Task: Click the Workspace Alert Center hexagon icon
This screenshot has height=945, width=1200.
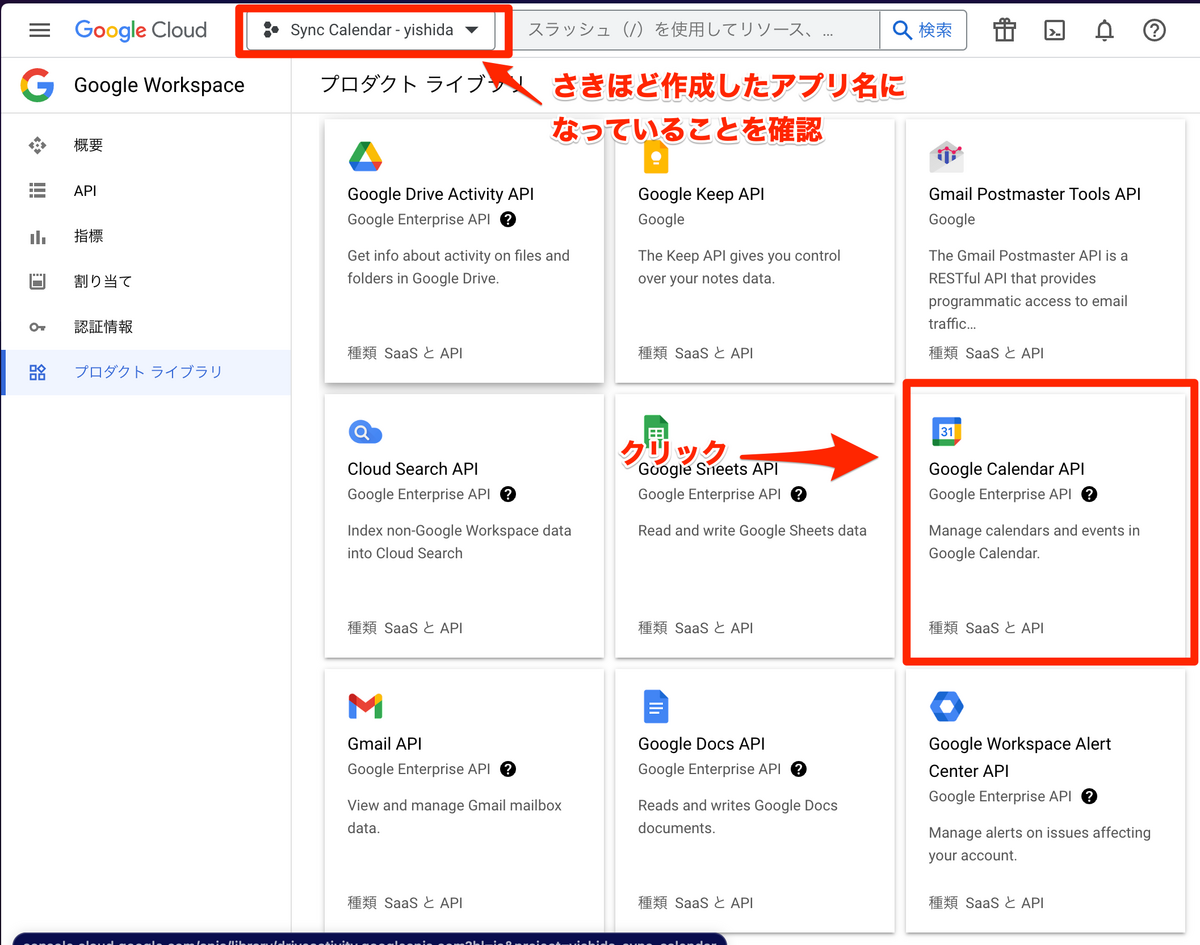Action: (x=946, y=706)
